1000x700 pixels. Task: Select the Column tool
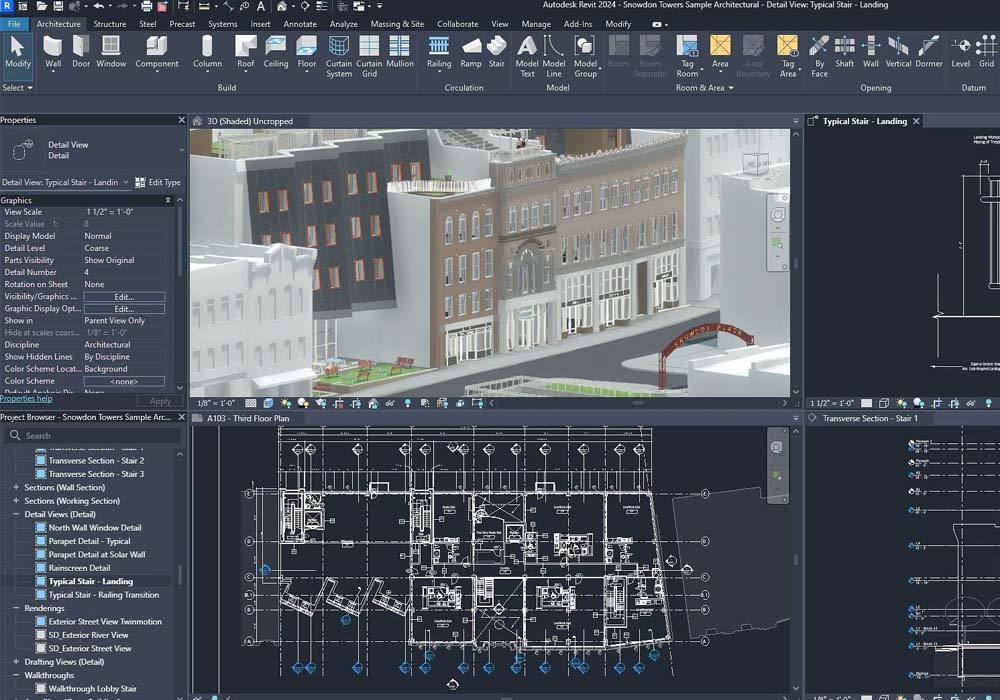coord(207,52)
